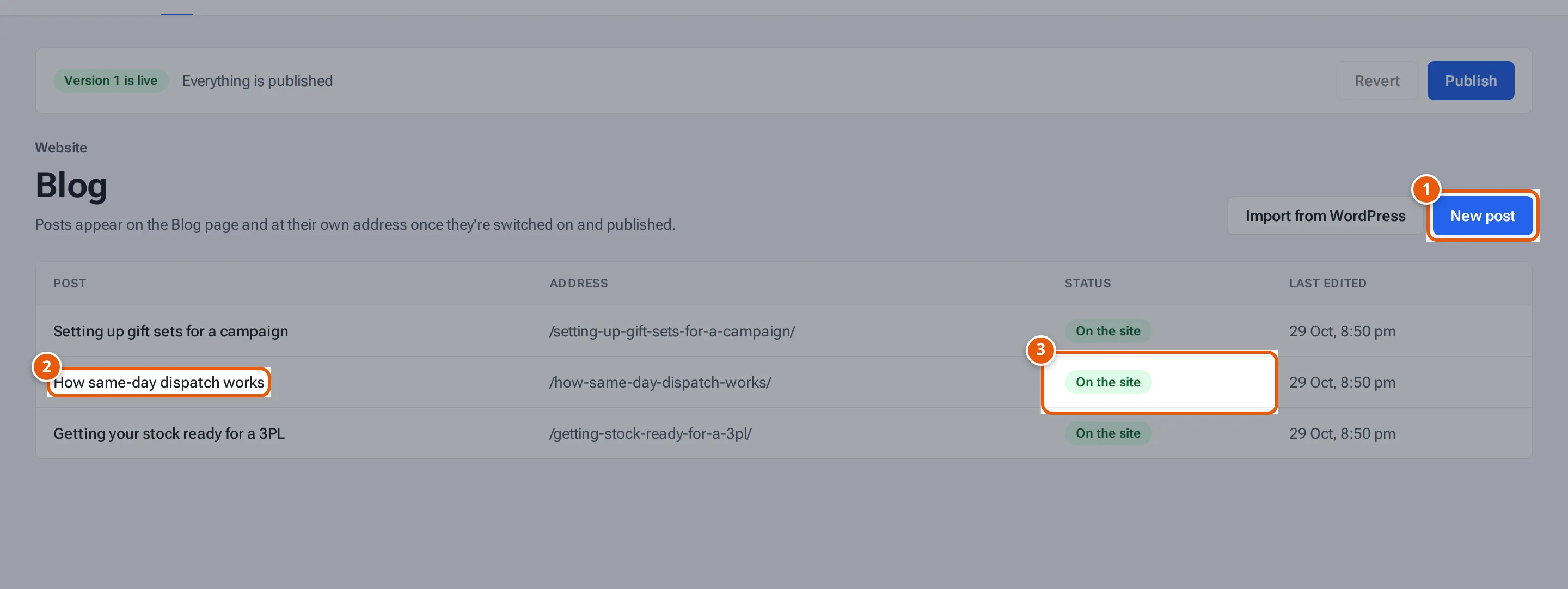Click the Website breadcrumb label
Image resolution: width=1568 pixels, height=589 pixels.
click(61, 147)
